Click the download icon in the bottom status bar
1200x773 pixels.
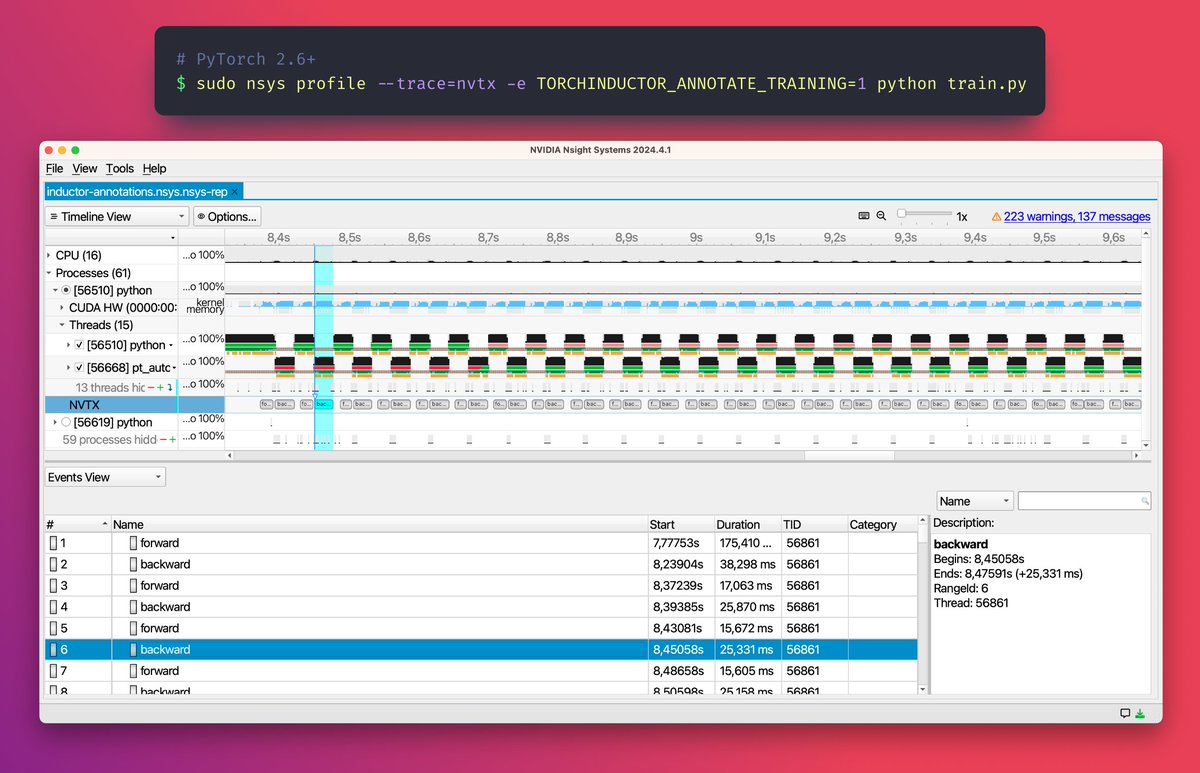[x=1140, y=713]
